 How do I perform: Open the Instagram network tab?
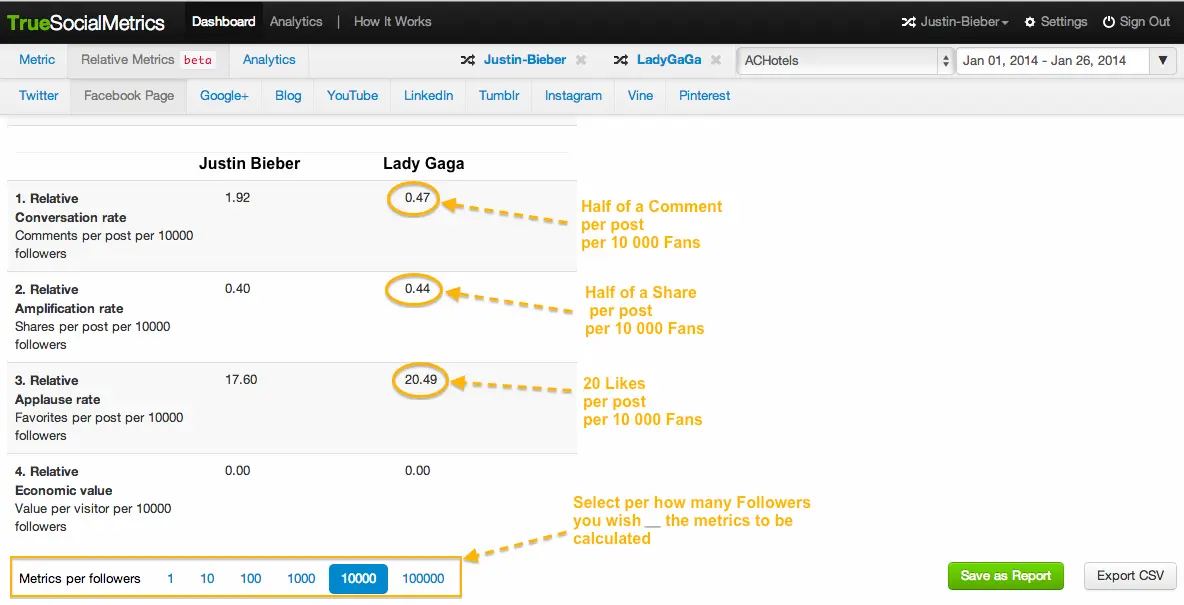[x=573, y=96]
